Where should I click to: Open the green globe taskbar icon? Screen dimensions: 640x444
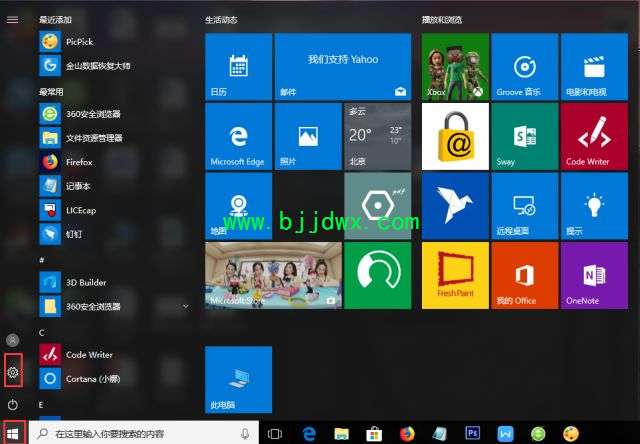pyautogui.click(x=538, y=433)
